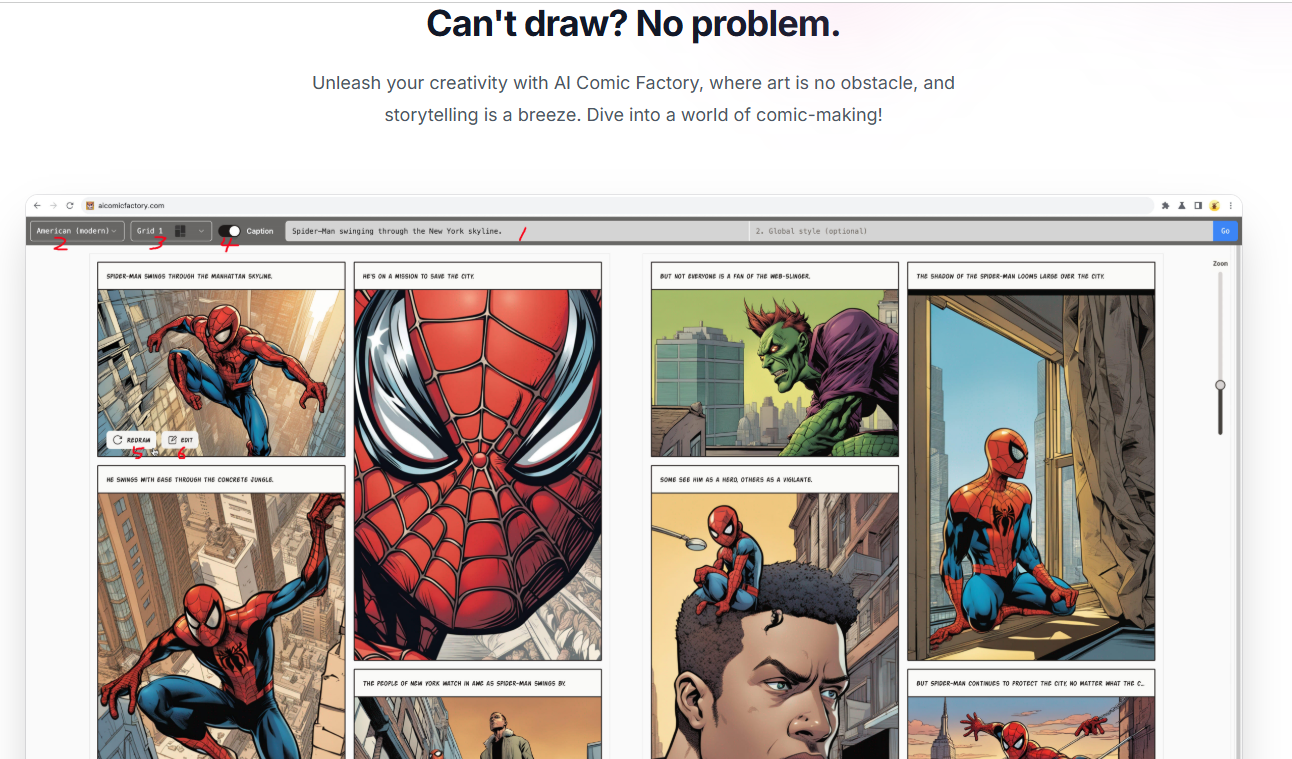Image resolution: width=1292 pixels, height=759 pixels.
Task: Open the American (modern) style dropdown
Action: [77, 231]
